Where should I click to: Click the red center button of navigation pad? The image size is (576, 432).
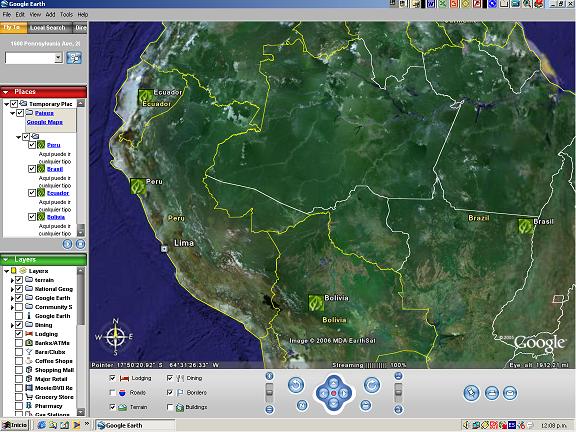[333, 393]
